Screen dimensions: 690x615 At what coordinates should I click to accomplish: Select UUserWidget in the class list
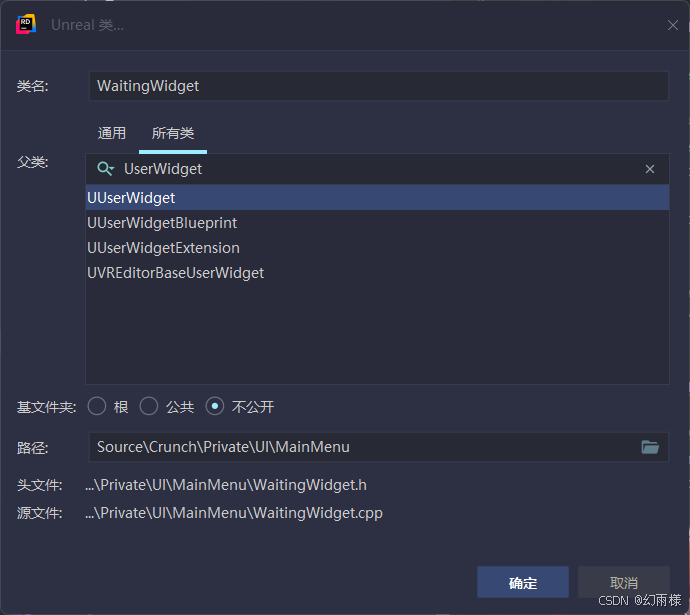point(378,198)
